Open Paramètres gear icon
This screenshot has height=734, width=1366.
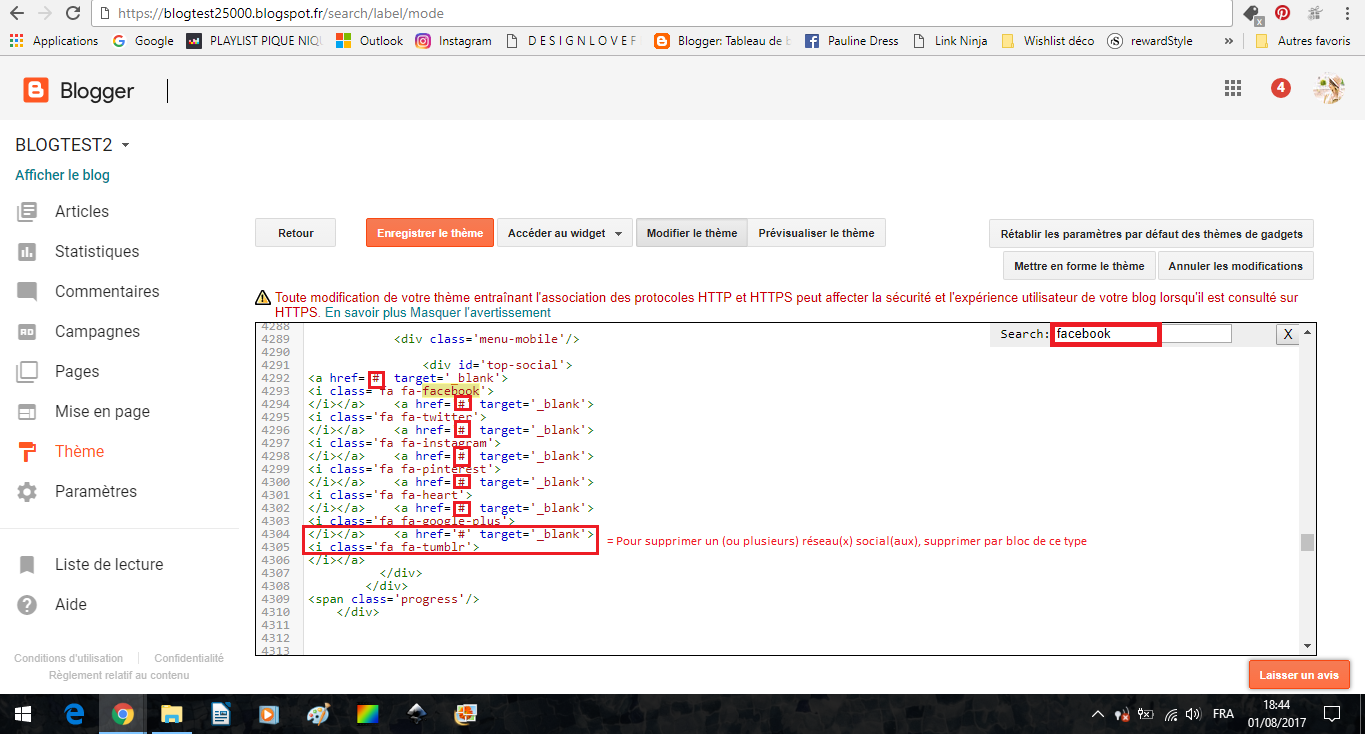pyautogui.click(x=27, y=492)
